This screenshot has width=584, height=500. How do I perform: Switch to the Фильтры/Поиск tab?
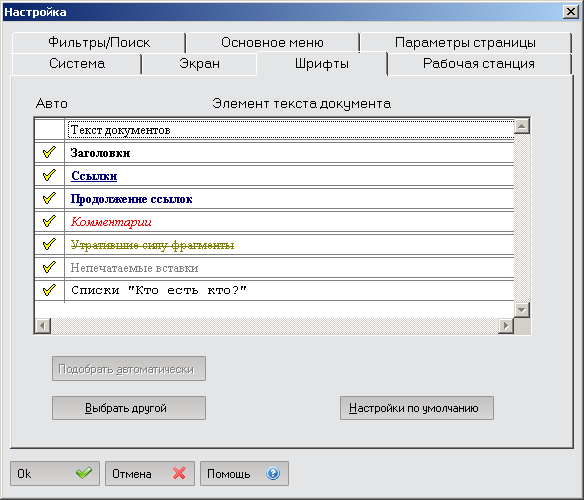coord(99,42)
